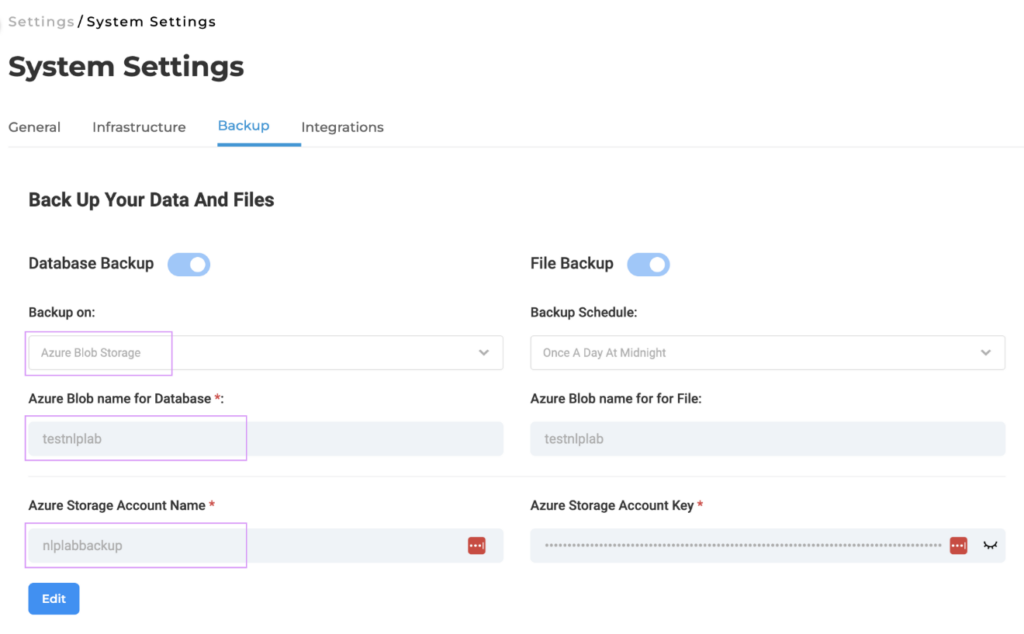1024x634 pixels.
Task: Focus the Azure Blob name for File field
Action: pyautogui.click(x=767, y=439)
